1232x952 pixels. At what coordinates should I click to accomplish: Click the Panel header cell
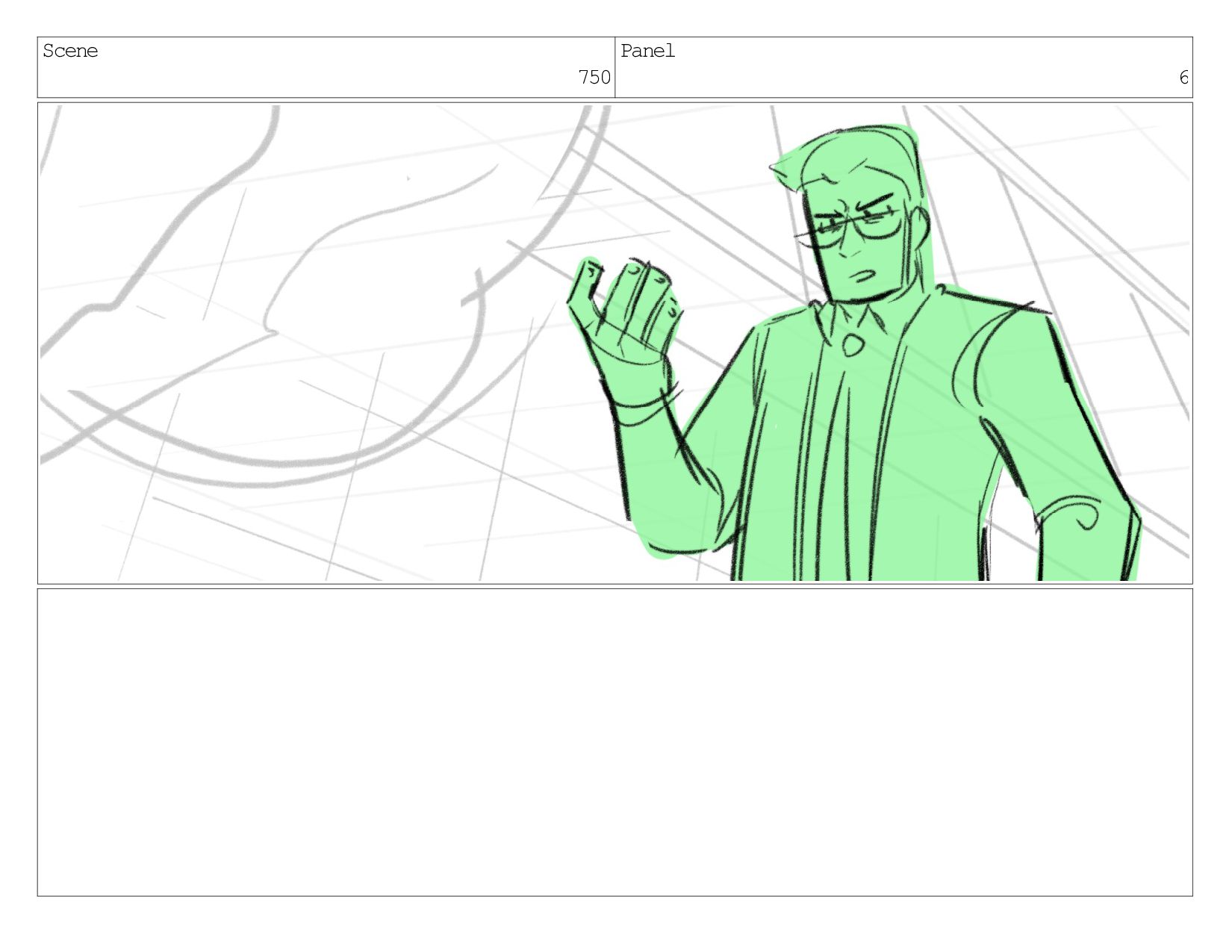tap(903, 67)
